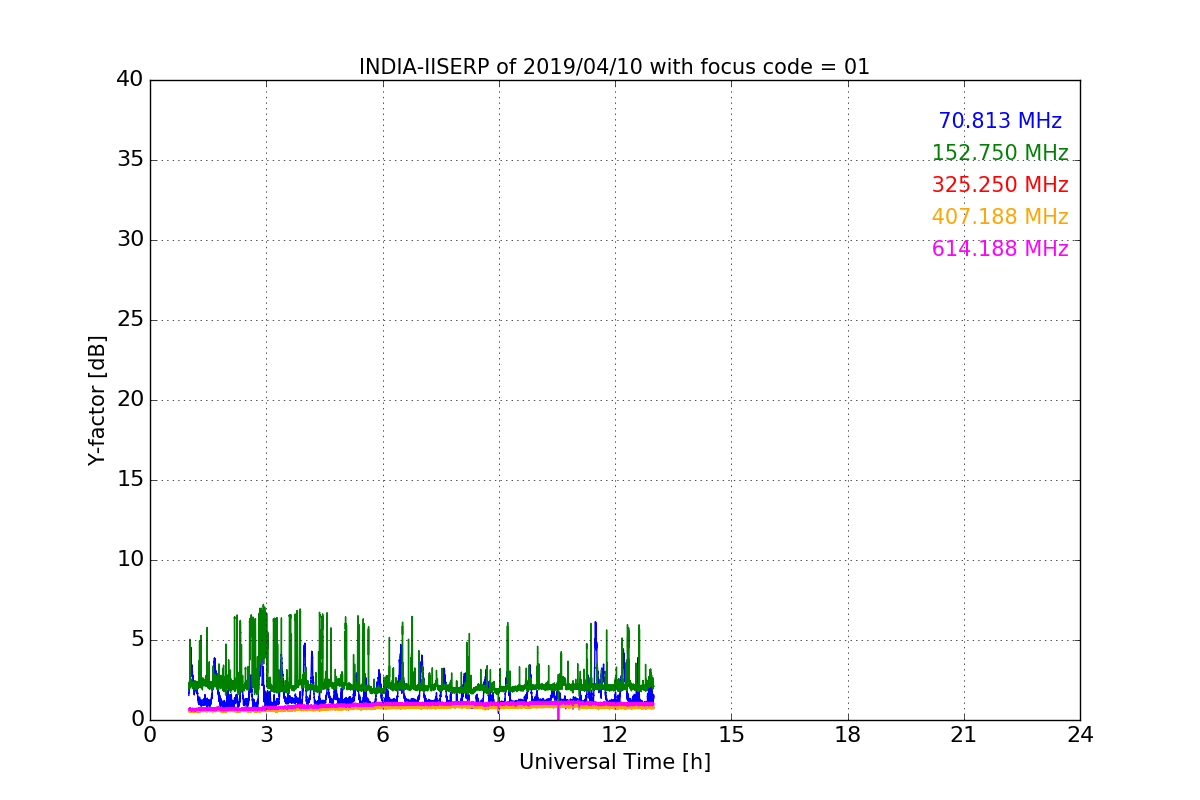Click the Y-factor [dB] axis label
The height and width of the screenshot is (800, 1200).
tap(97, 400)
